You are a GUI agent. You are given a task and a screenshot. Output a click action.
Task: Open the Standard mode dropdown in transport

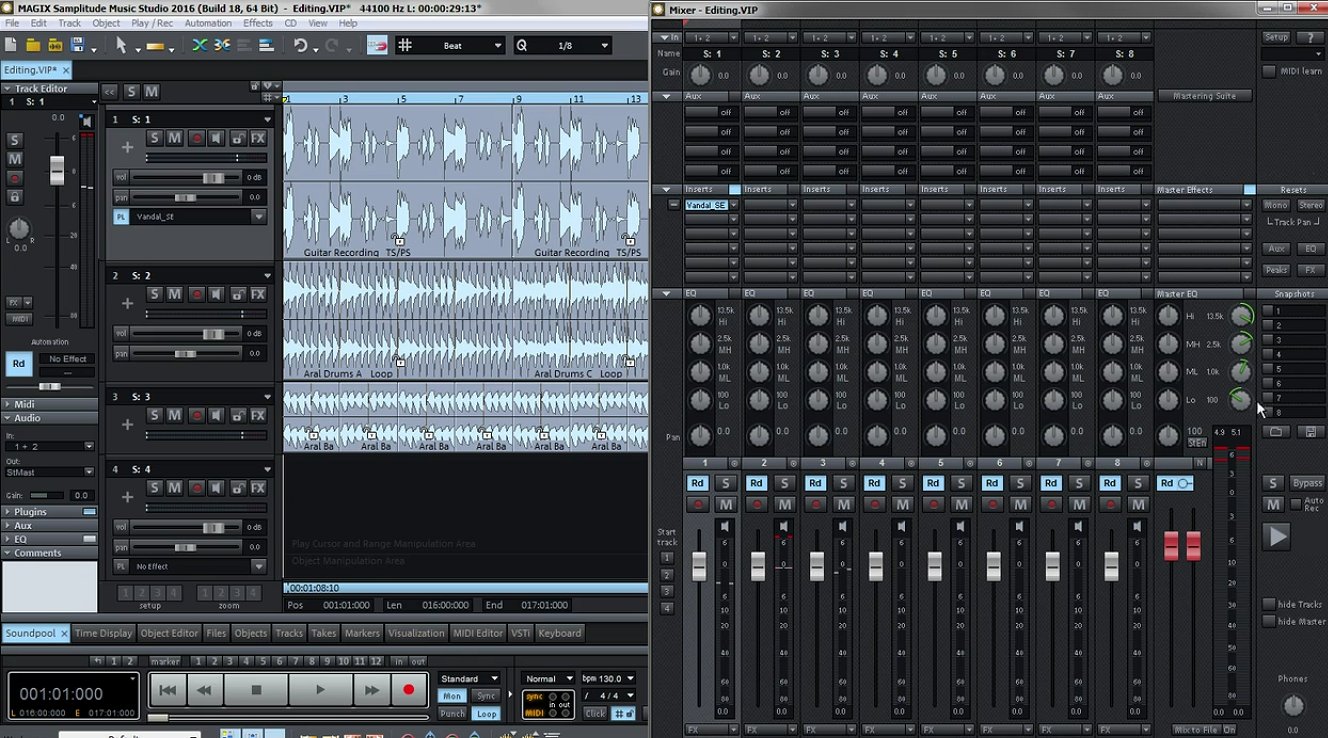pyautogui.click(x=469, y=678)
